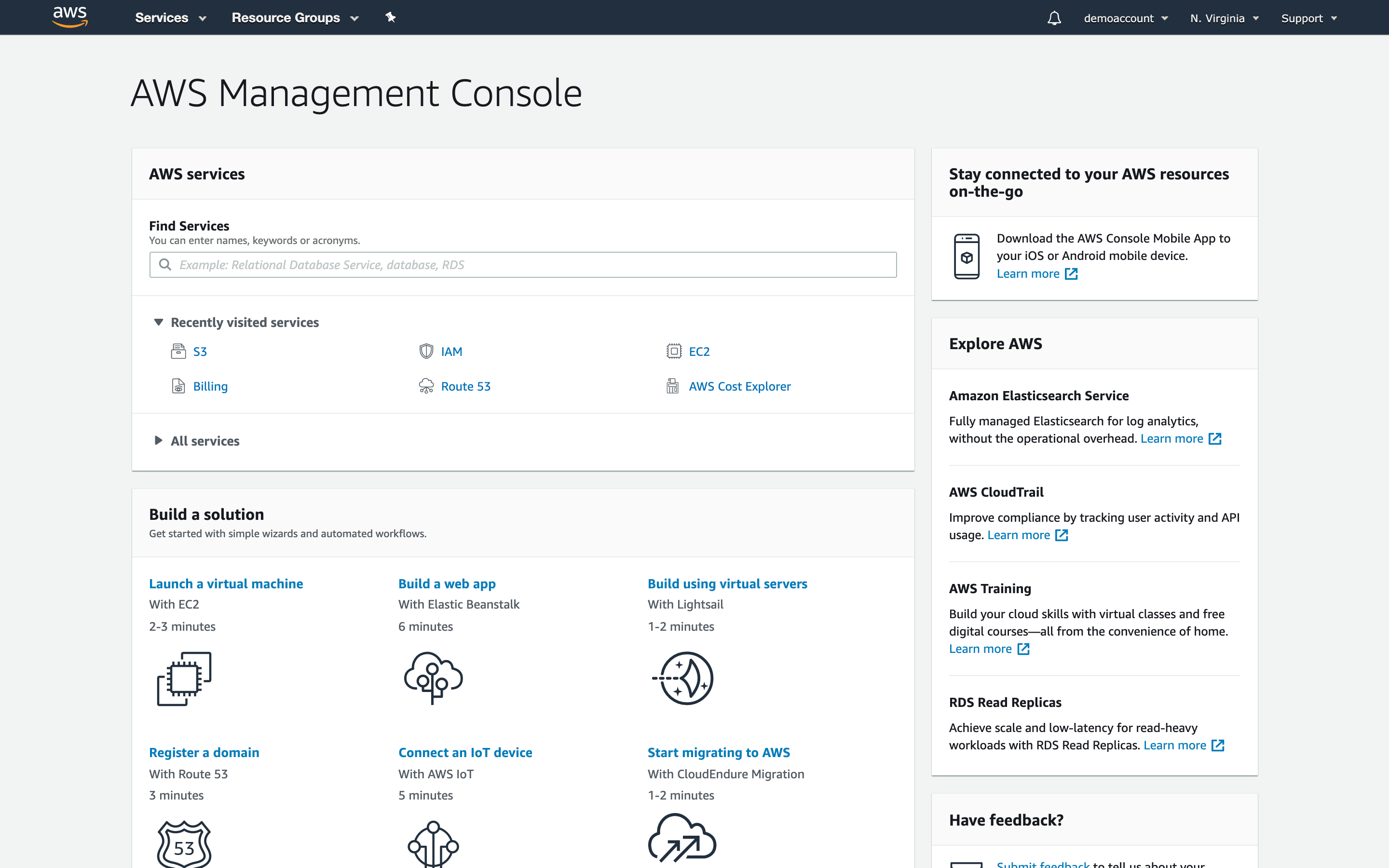Click the mobile phone app icon
This screenshot has height=868, width=1389.
coord(967,256)
